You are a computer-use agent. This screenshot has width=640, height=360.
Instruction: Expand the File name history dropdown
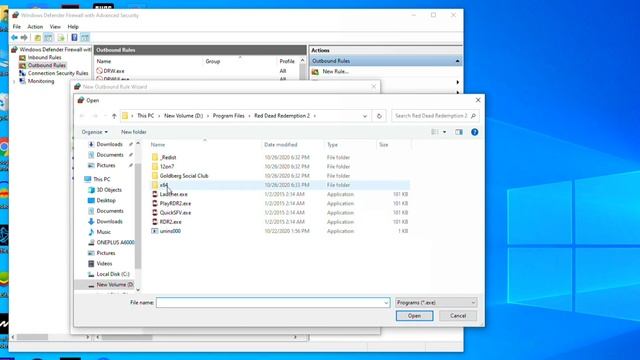pyautogui.click(x=386, y=303)
